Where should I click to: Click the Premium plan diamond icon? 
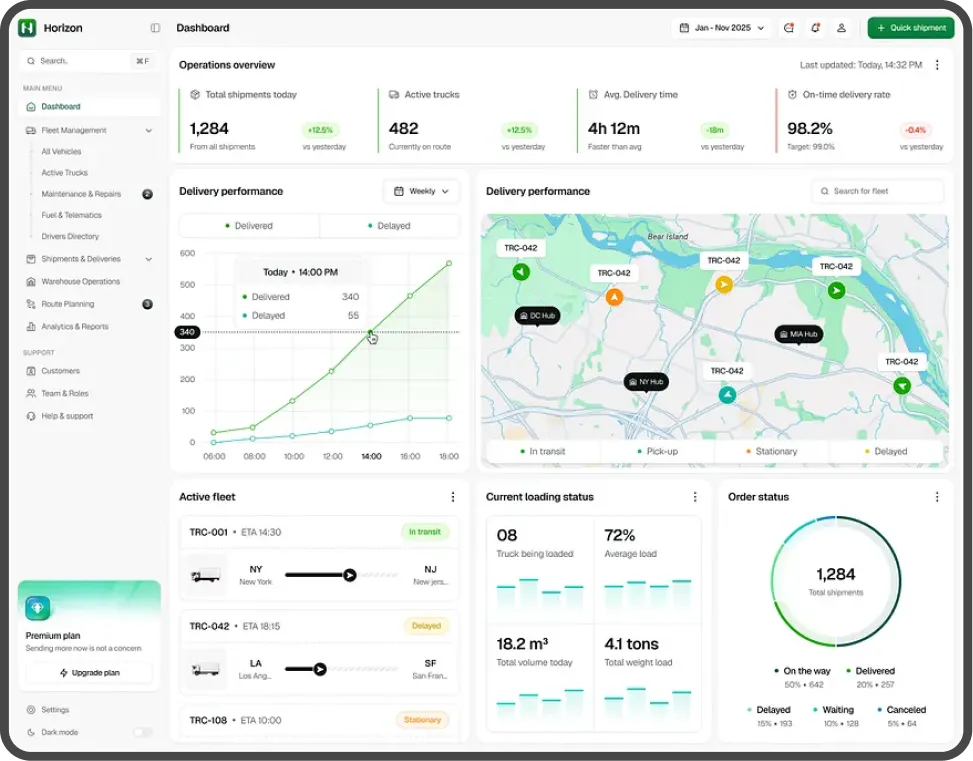(38, 608)
